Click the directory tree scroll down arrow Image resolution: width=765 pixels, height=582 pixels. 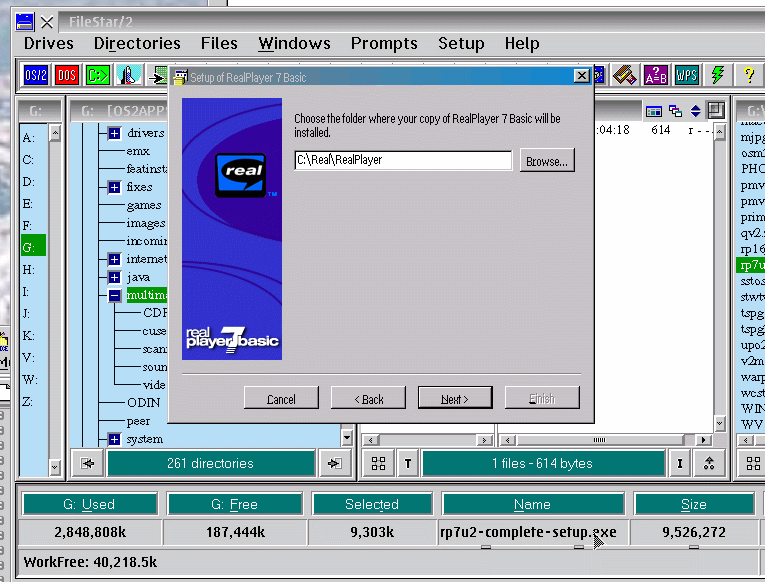pos(347,437)
